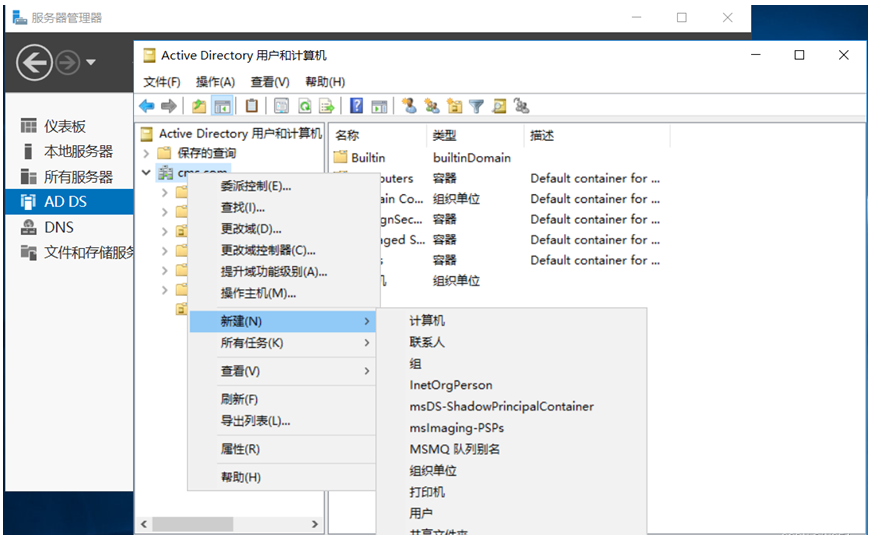Click the magnifier Find objects toolbar icon
Image resolution: width=878 pixels, height=535 pixels.
[499, 106]
